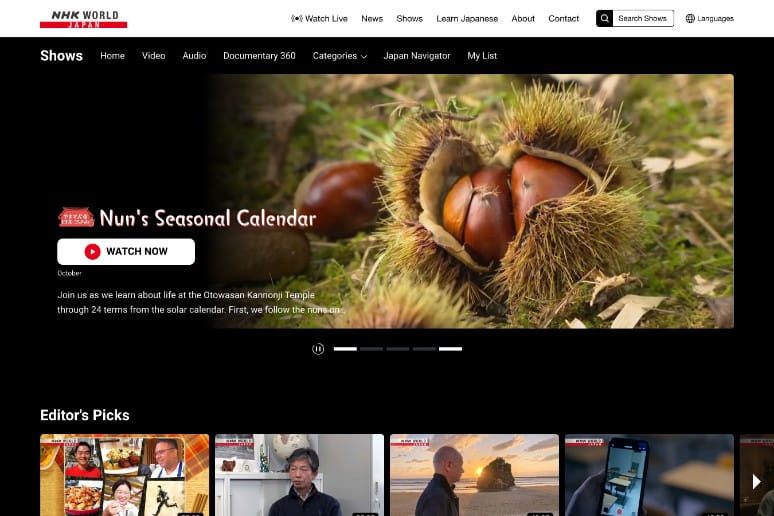Click the red play icon in Watch Now
Image resolution: width=774 pixels, height=516 pixels.
coord(92,251)
